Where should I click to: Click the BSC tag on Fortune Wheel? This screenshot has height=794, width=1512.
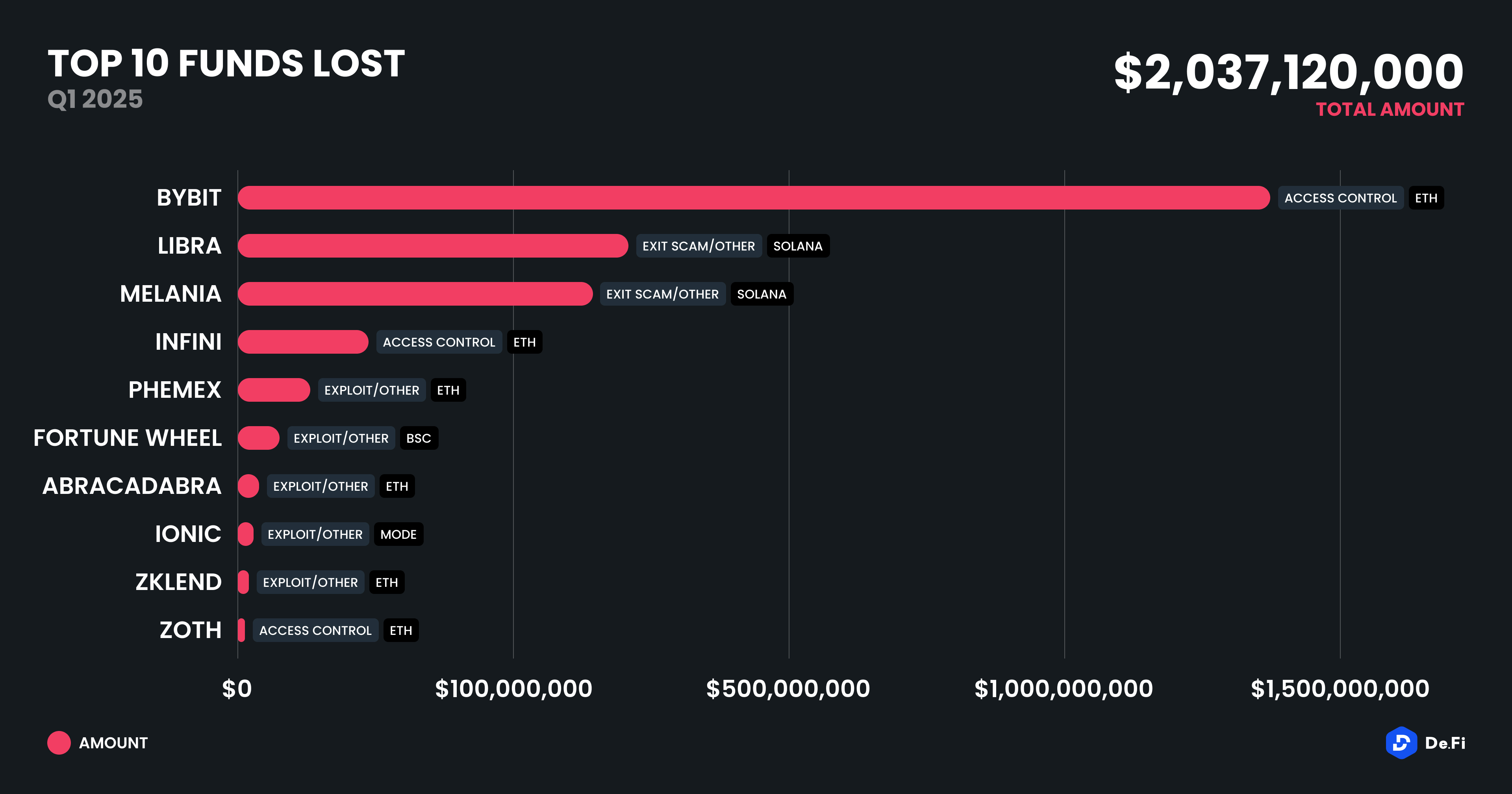tap(419, 439)
